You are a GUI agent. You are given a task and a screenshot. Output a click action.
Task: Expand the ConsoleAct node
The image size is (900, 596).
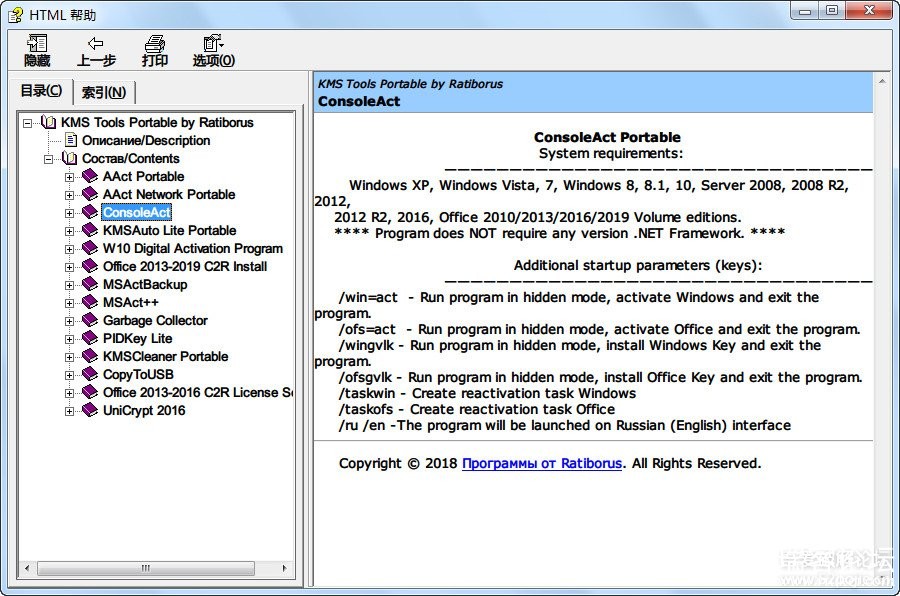pos(69,214)
